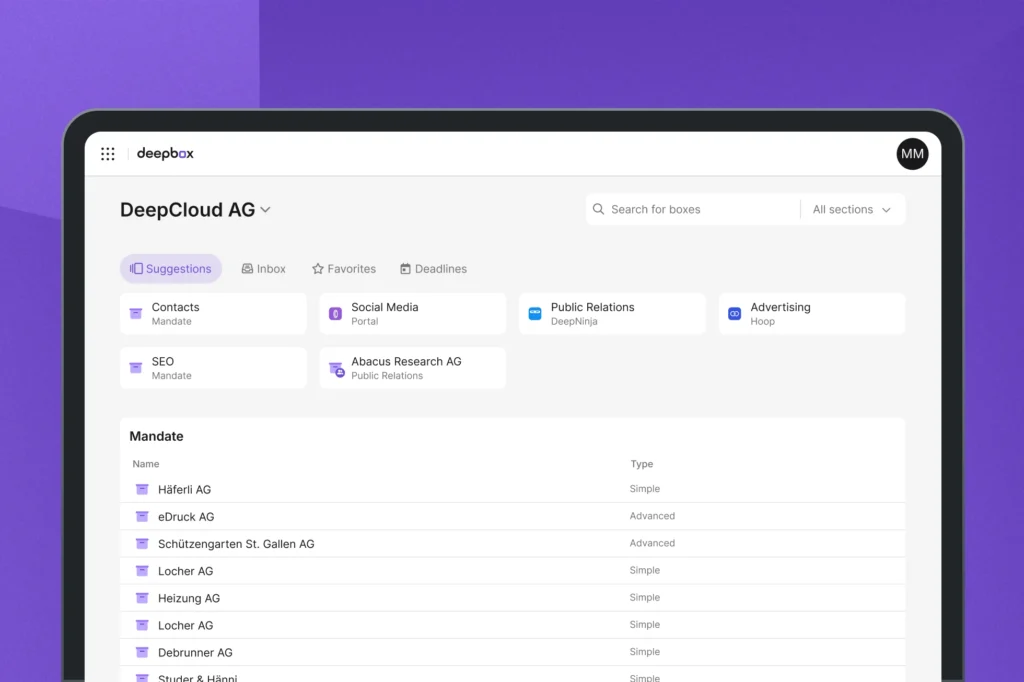Open the Public Relations DeepNinja card
This screenshot has width=1024, height=682.
pos(613,314)
